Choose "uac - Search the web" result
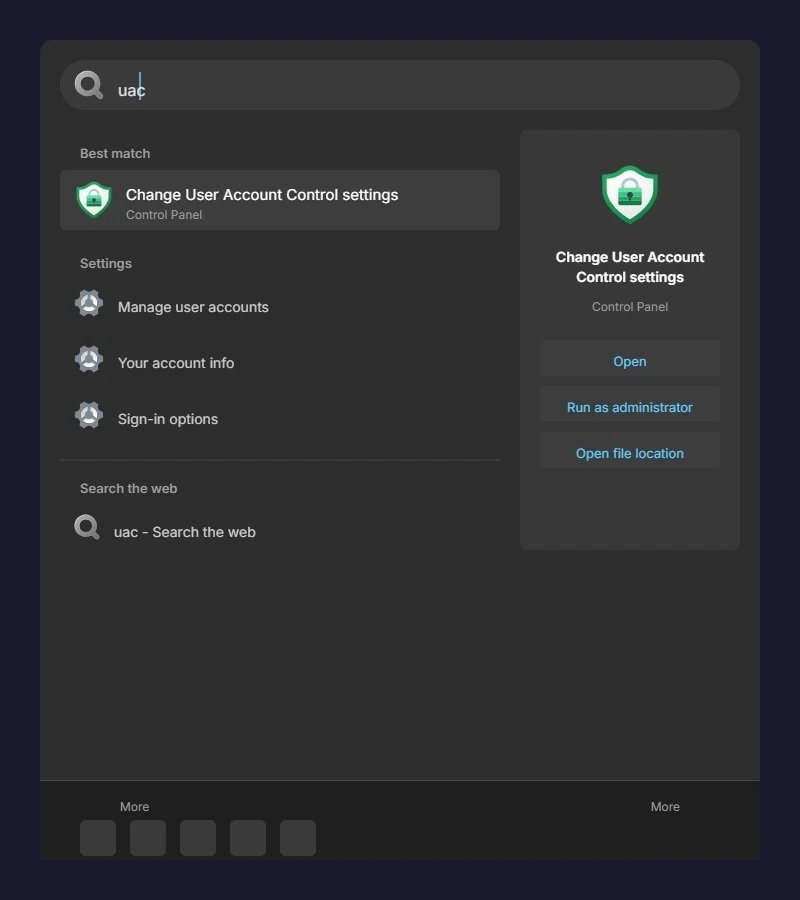Image resolution: width=800 pixels, height=900 pixels. coord(185,532)
